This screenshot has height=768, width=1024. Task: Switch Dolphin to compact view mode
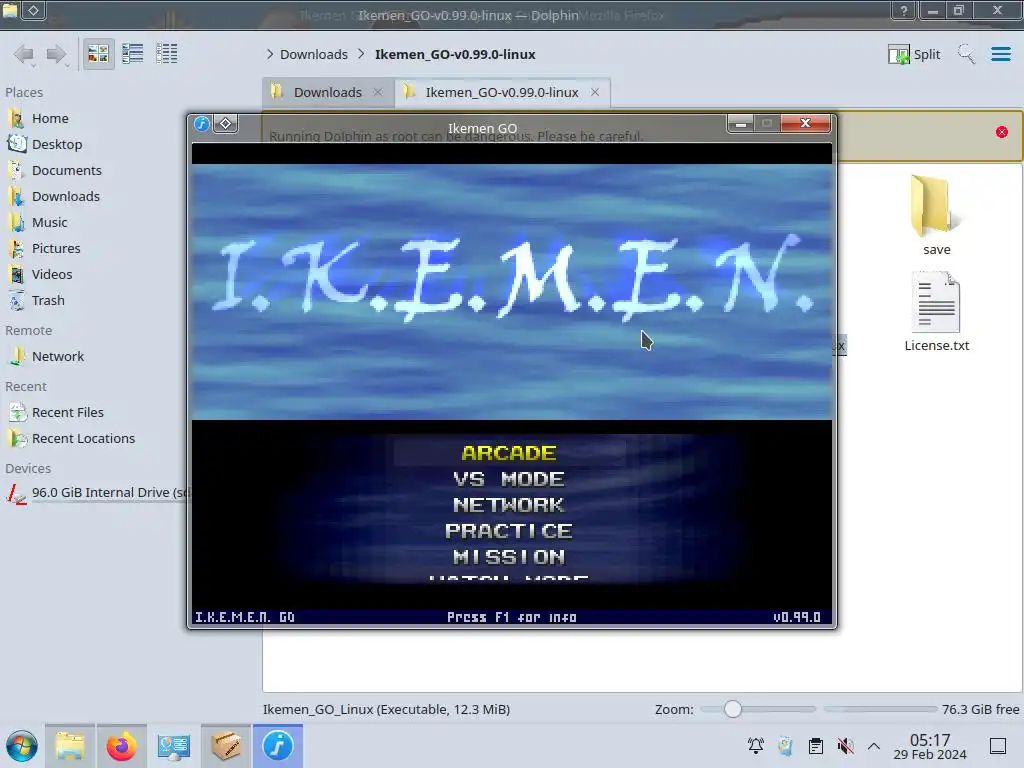pyautogui.click(x=133, y=54)
